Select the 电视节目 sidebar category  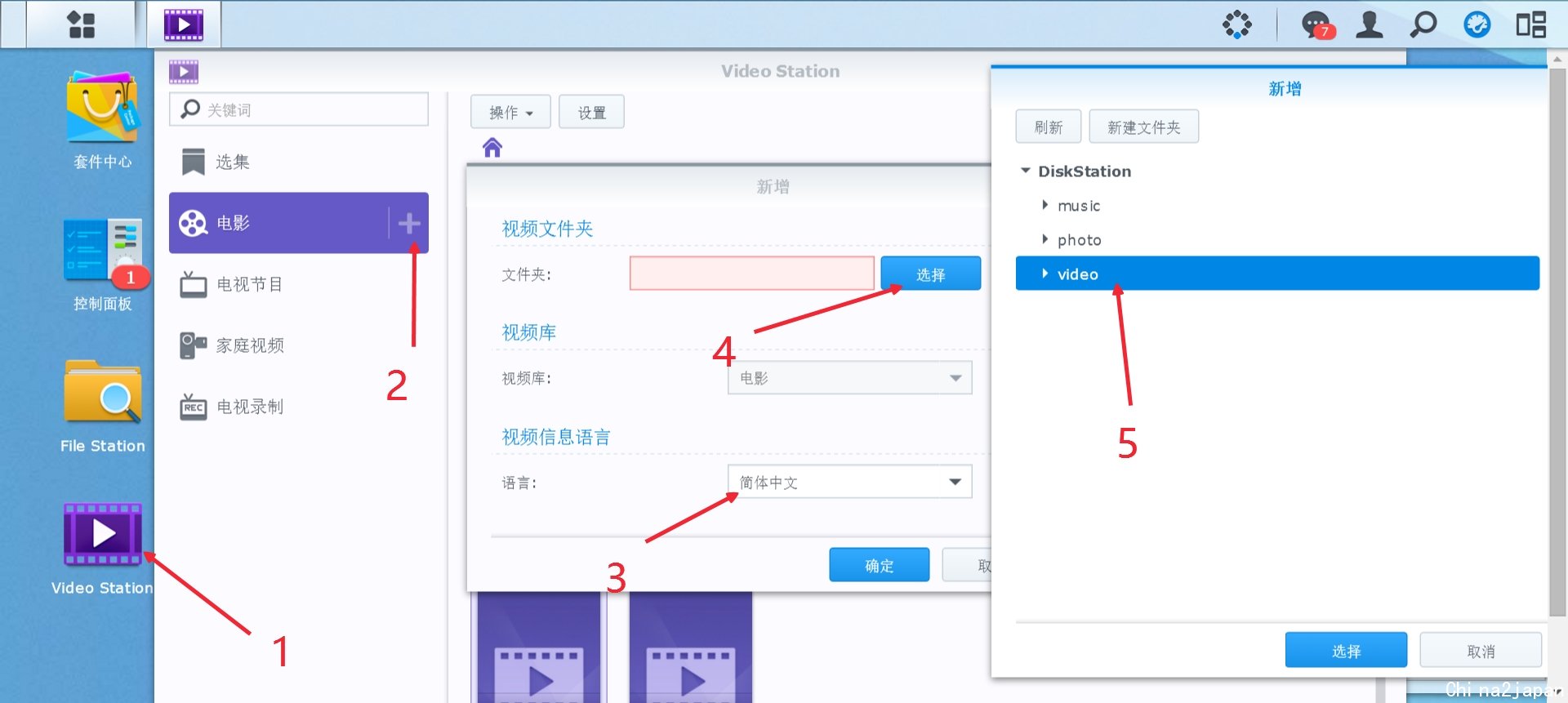coord(299,284)
